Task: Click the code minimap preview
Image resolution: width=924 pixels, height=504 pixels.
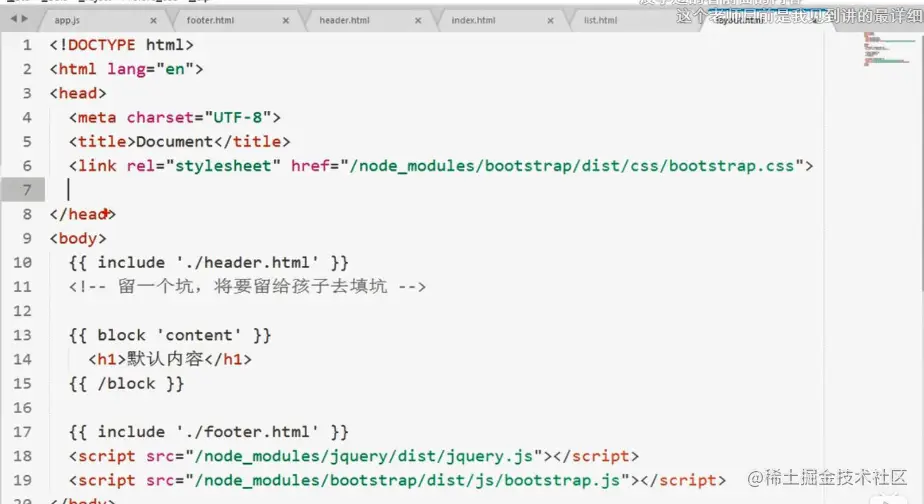Action: click(889, 49)
